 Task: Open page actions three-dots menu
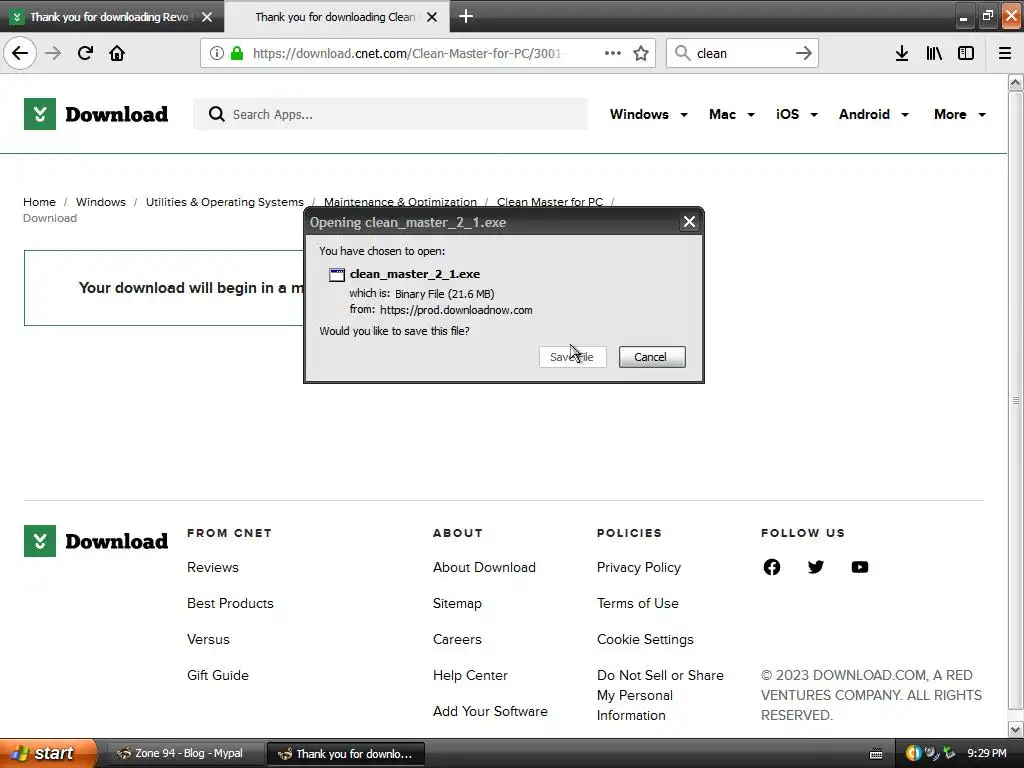[x=613, y=53]
